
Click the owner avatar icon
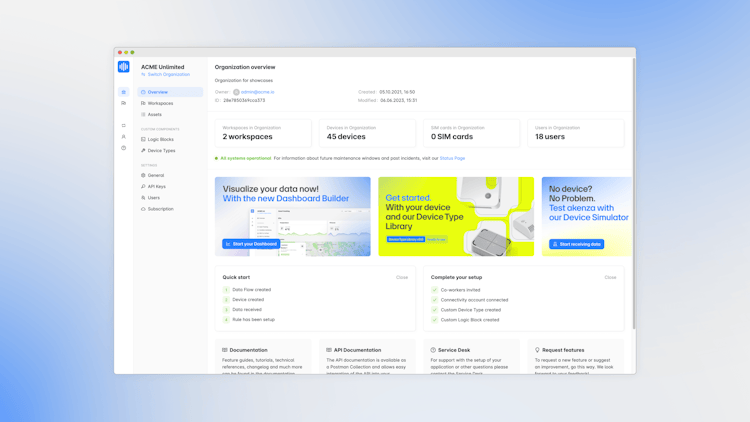coord(236,92)
